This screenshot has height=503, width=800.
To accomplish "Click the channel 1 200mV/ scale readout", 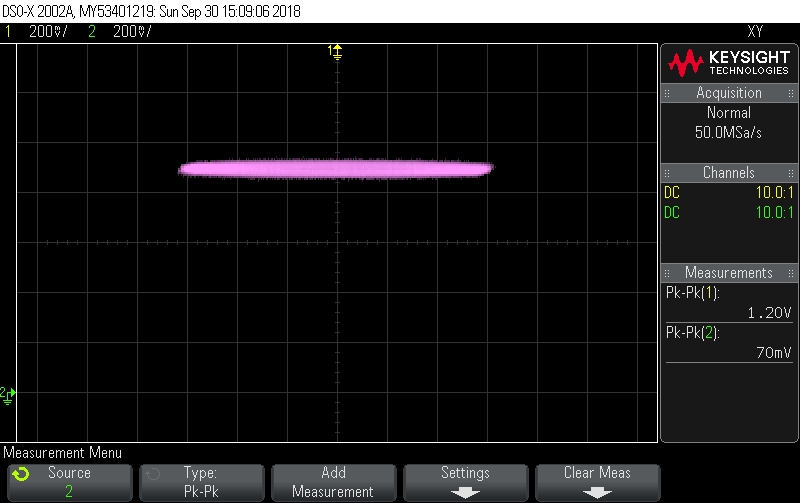I will 48,32.
